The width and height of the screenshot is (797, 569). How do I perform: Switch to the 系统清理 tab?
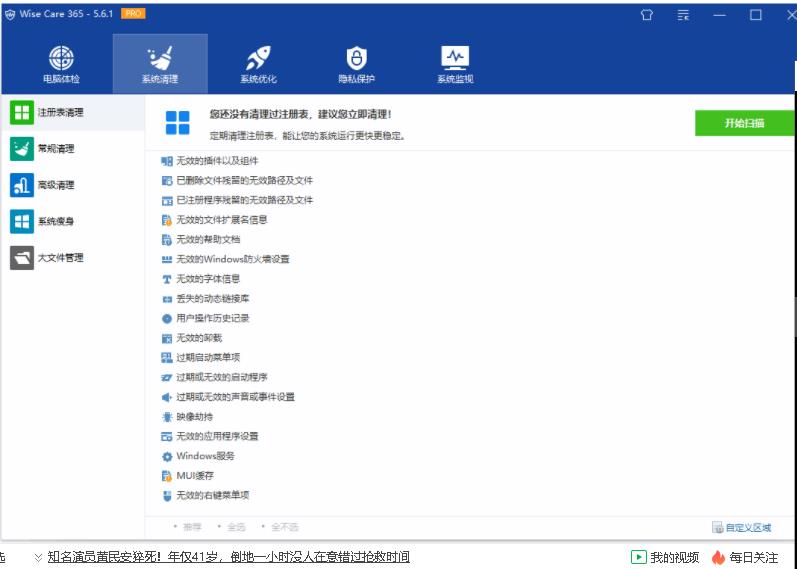(160, 64)
